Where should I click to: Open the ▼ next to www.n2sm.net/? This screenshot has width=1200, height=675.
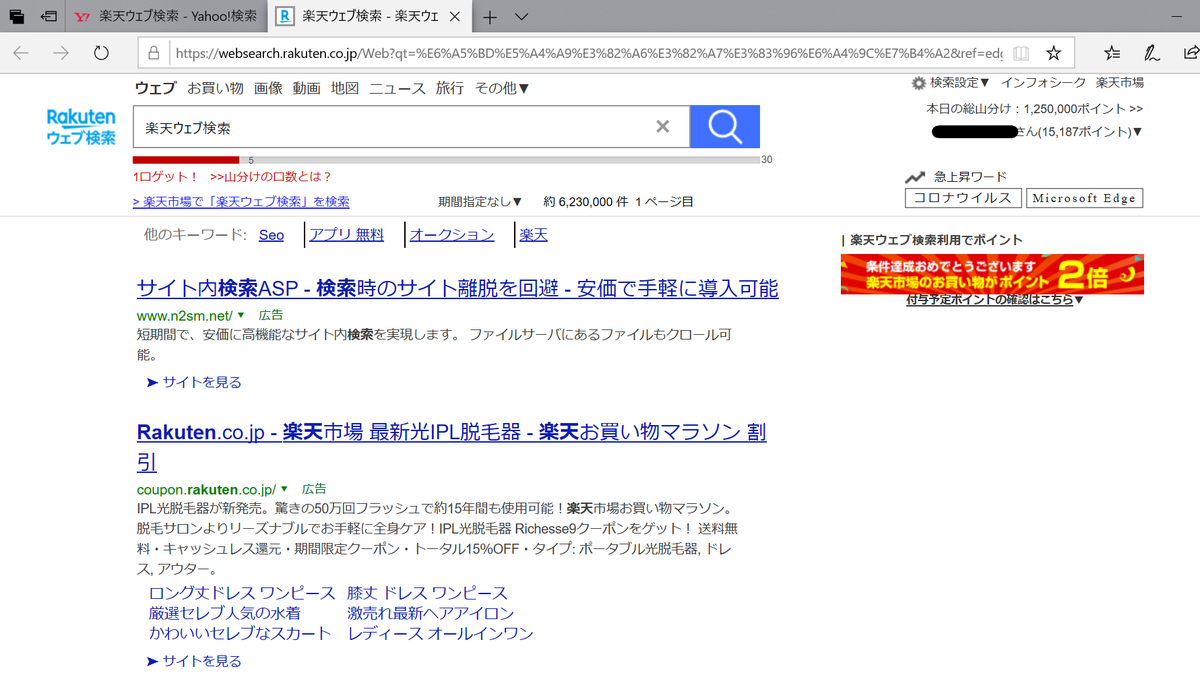(x=241, y=315)
